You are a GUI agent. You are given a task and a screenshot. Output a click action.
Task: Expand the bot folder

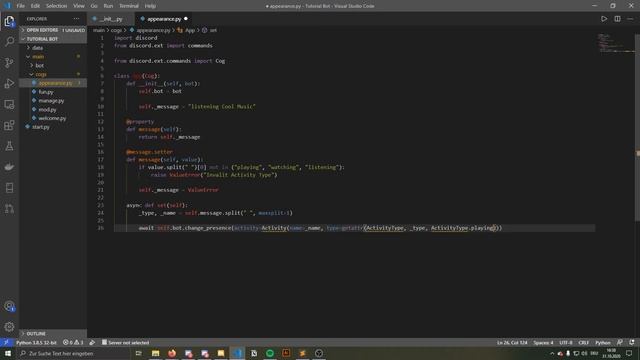click(53, 65)
